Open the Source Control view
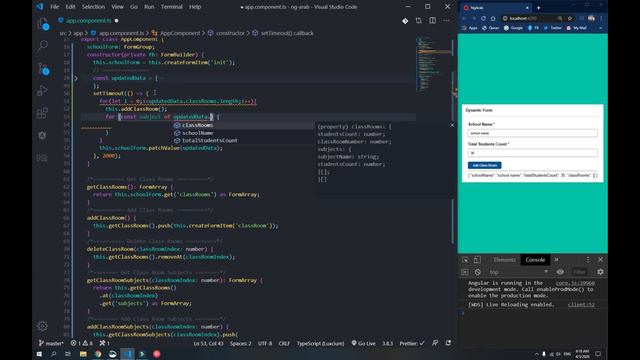 coord(42,68)
